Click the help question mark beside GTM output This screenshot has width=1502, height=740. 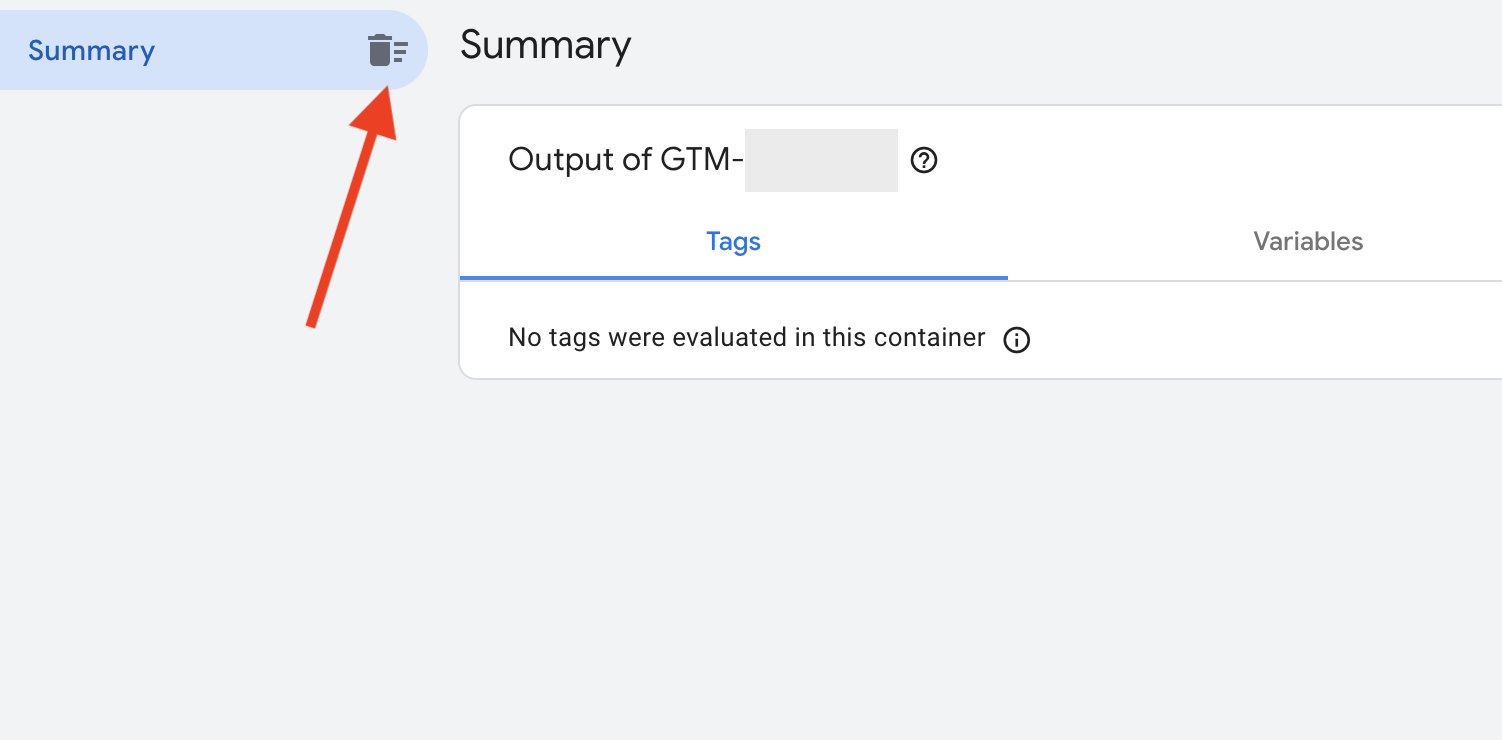924,160
